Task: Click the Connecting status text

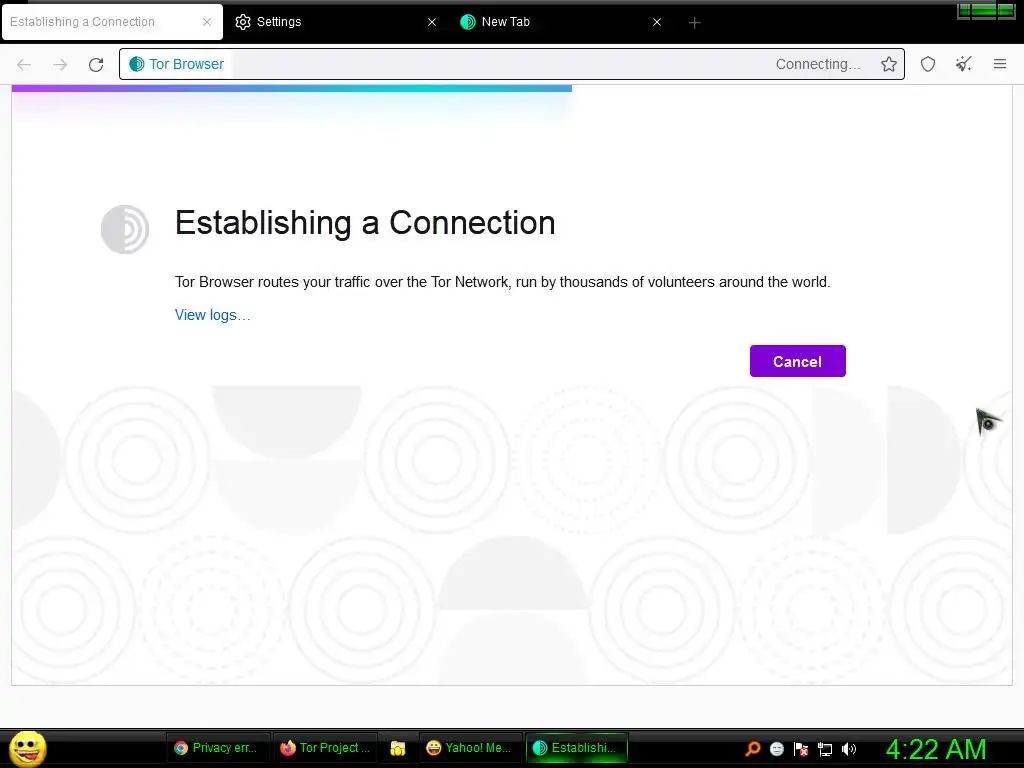Action: (818, 64)
